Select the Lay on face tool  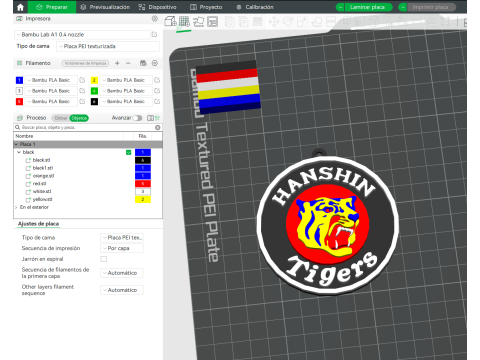pyautogui.click(x=316, y=22)
